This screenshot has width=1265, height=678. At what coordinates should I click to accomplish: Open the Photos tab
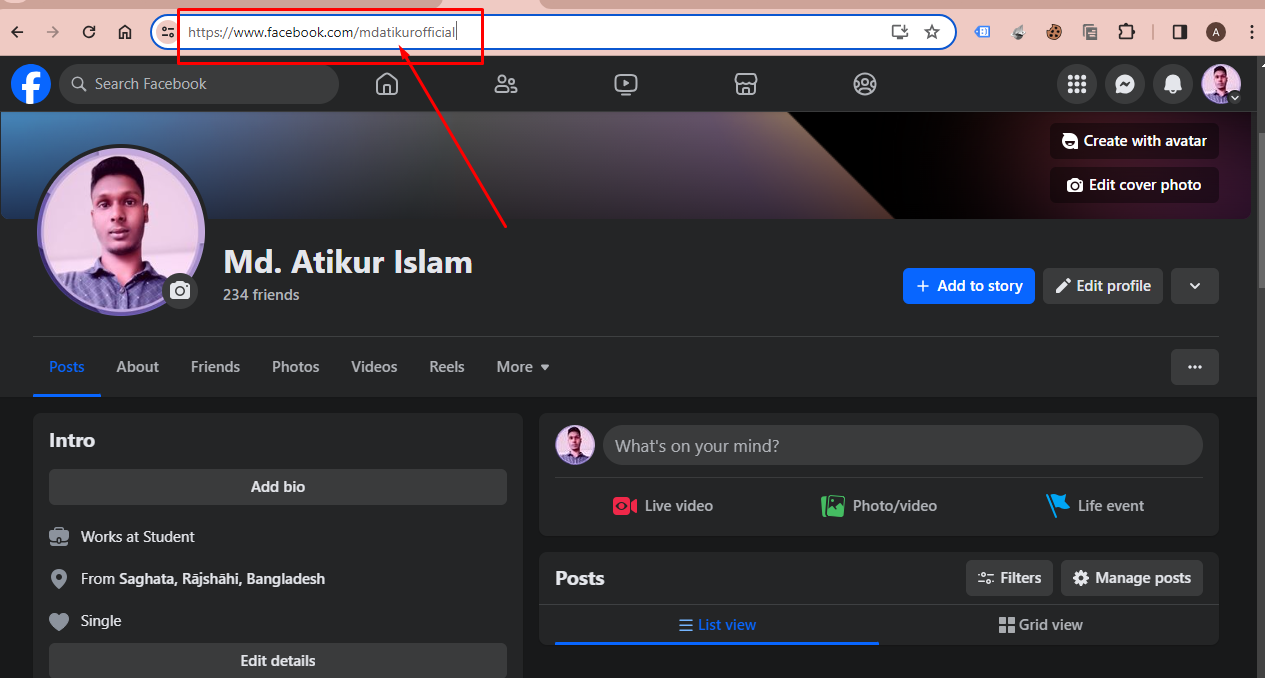click(296, 367)
